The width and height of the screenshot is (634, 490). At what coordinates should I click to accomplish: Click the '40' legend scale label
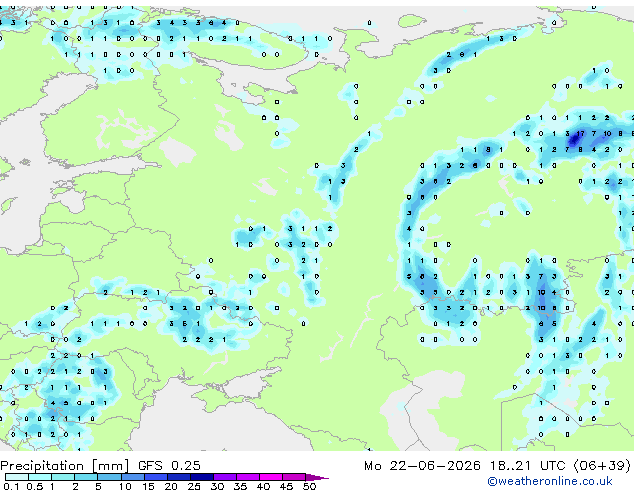coord(263,486)
